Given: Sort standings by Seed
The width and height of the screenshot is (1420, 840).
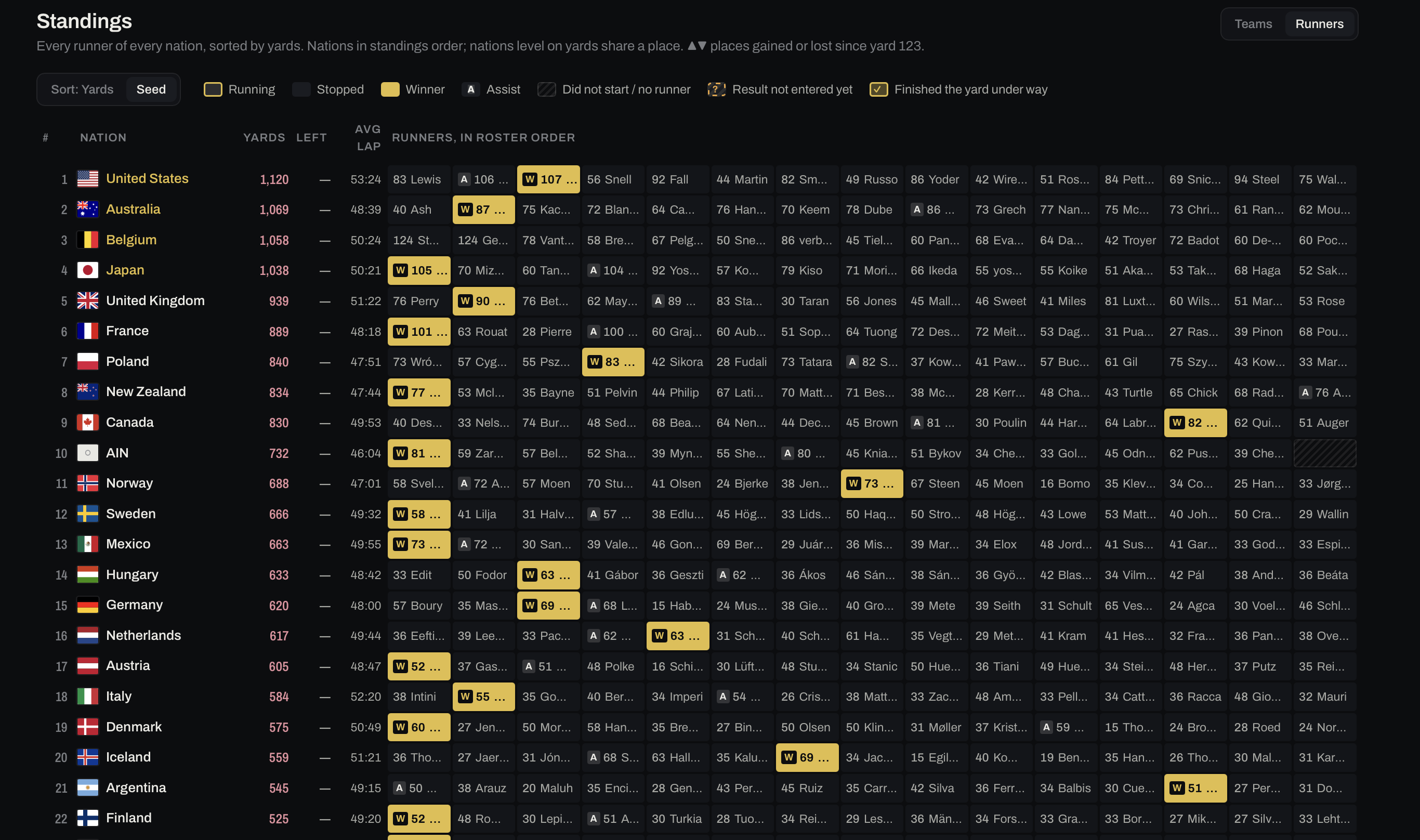Looking at the screenshot, I should (x=151, y=89).
